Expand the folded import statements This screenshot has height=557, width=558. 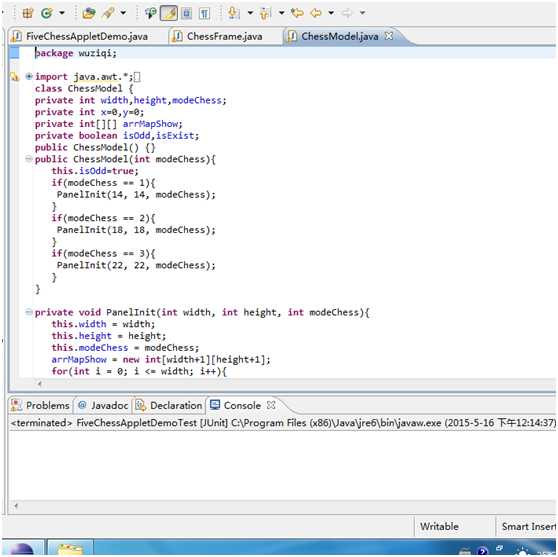coord(29,76)
